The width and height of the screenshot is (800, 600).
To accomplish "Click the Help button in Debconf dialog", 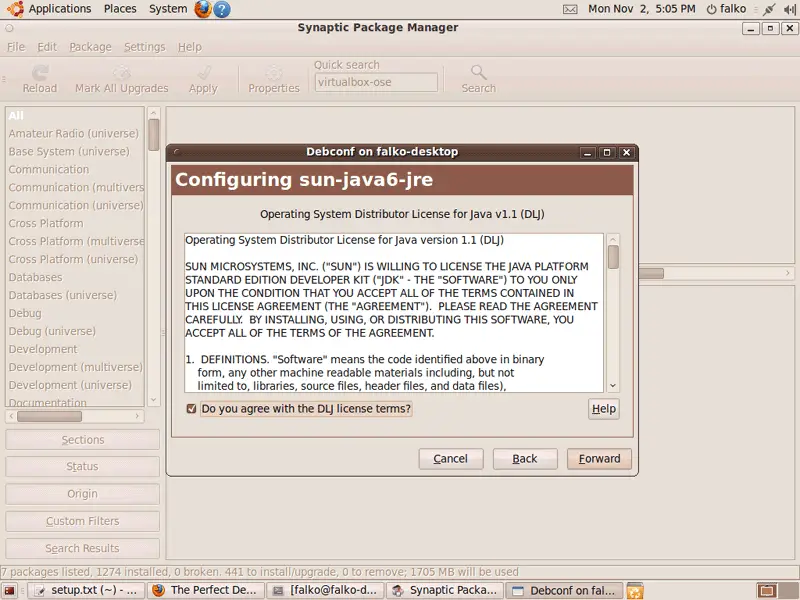I will coord(604,409).
